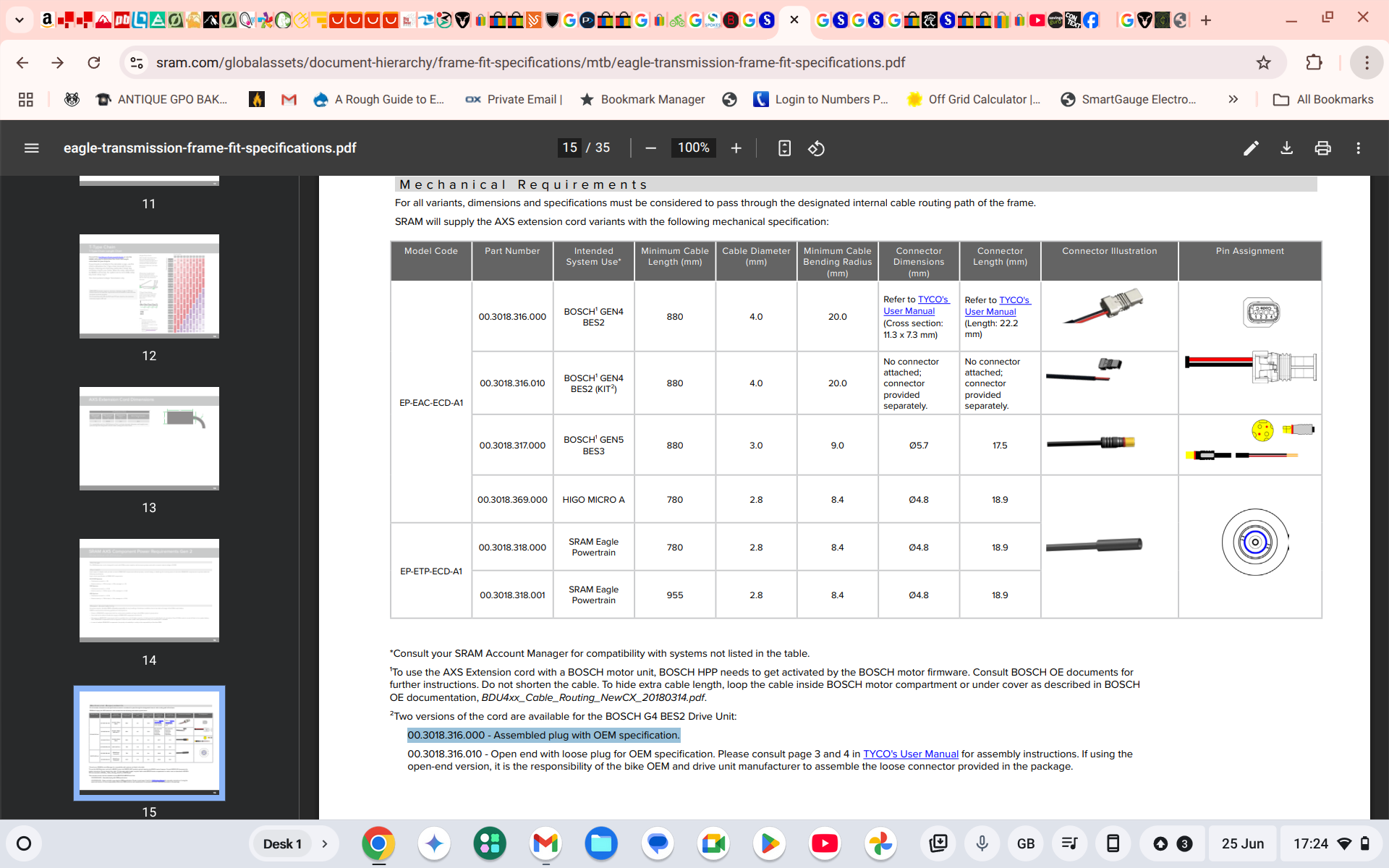Open the Files app in the shelf
The height and width of the screenshot is (868, 1389).
coord(601,843)
